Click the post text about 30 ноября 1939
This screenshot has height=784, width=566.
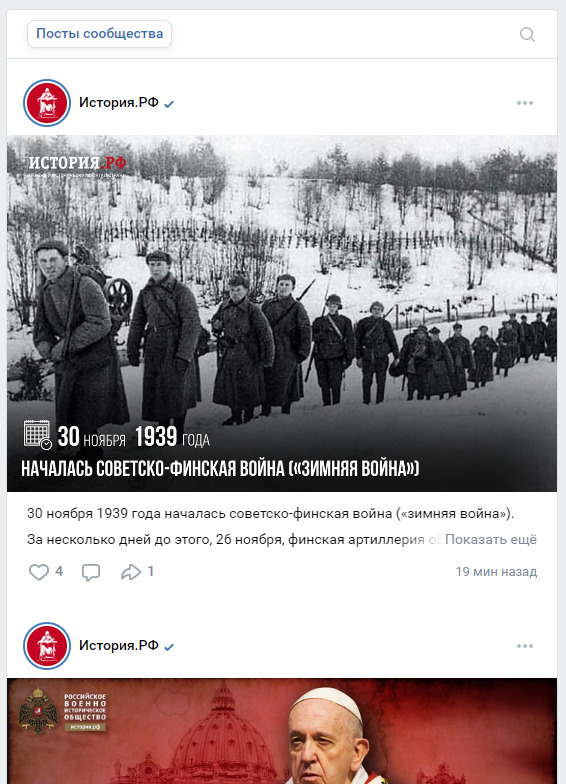pyautogui.click(x=270, y=514)
